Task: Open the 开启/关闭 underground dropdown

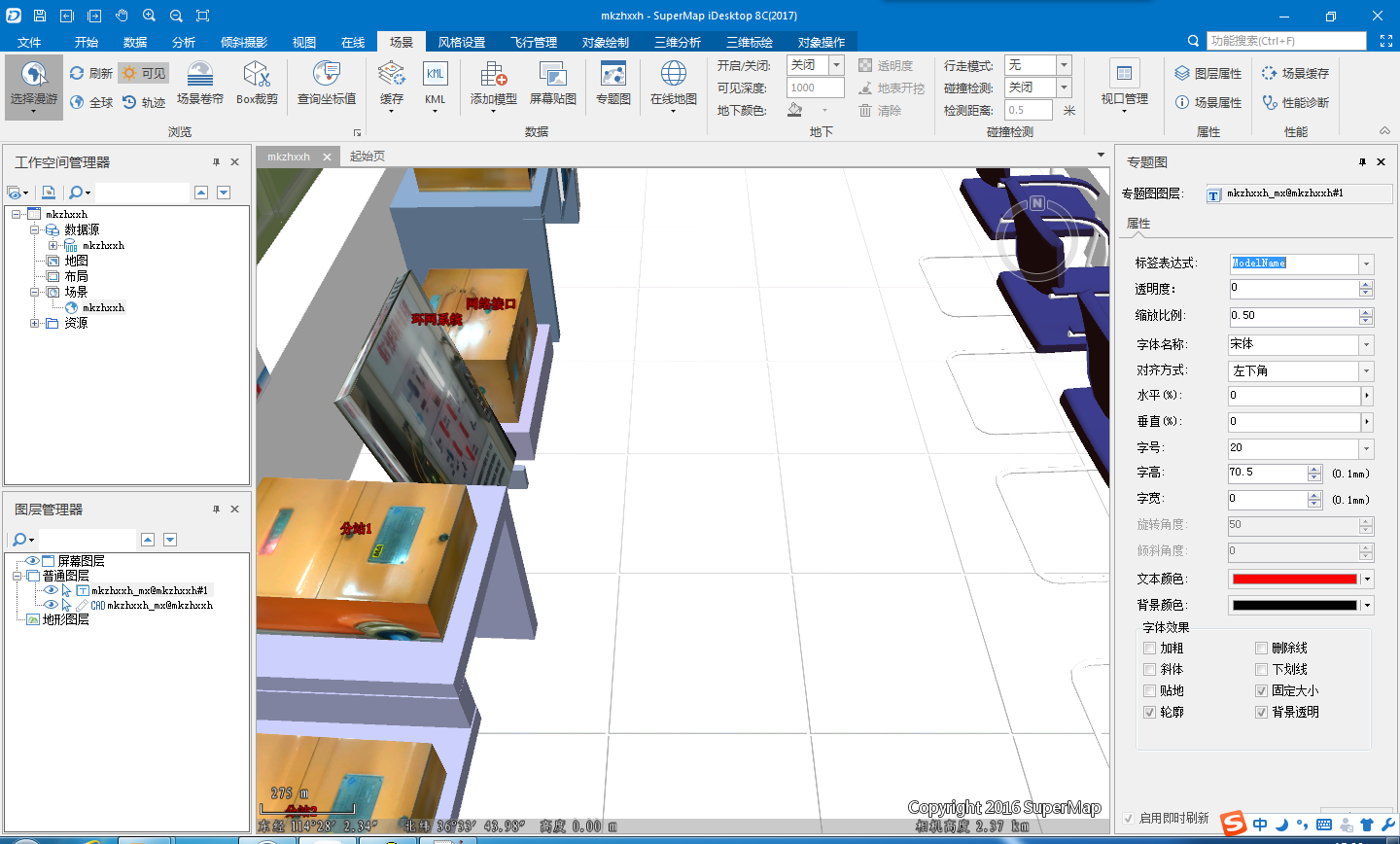Action: (x=836, y=65)
